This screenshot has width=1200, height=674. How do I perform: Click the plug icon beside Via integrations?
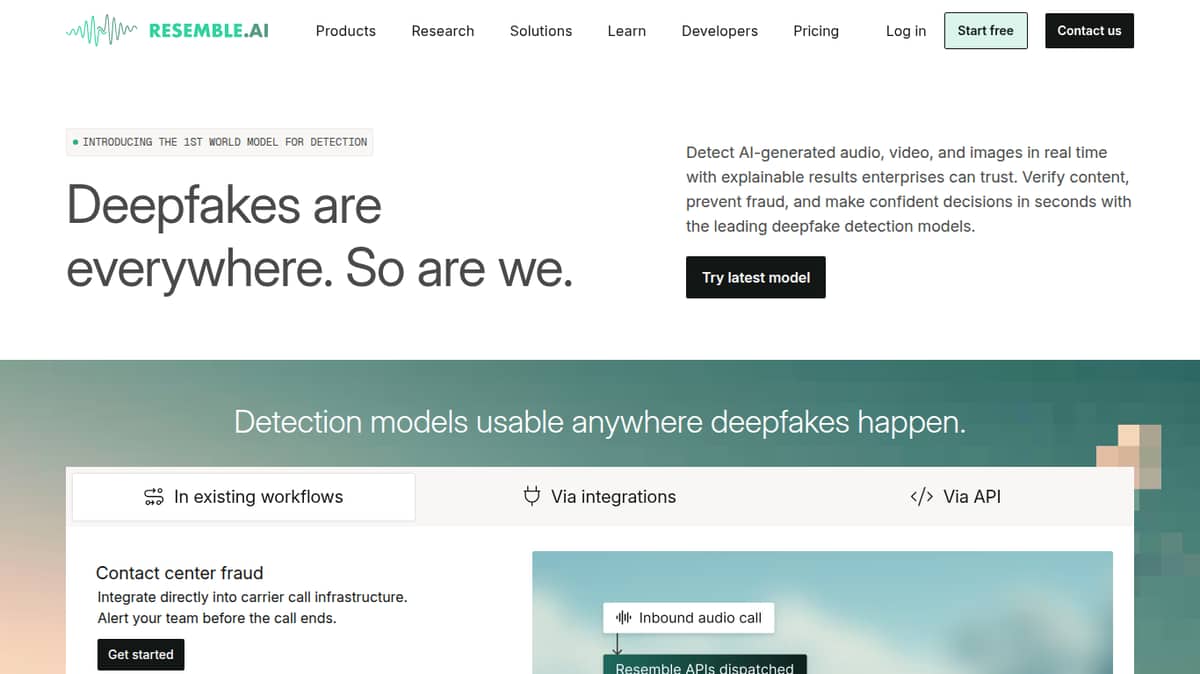coord(532,496)
